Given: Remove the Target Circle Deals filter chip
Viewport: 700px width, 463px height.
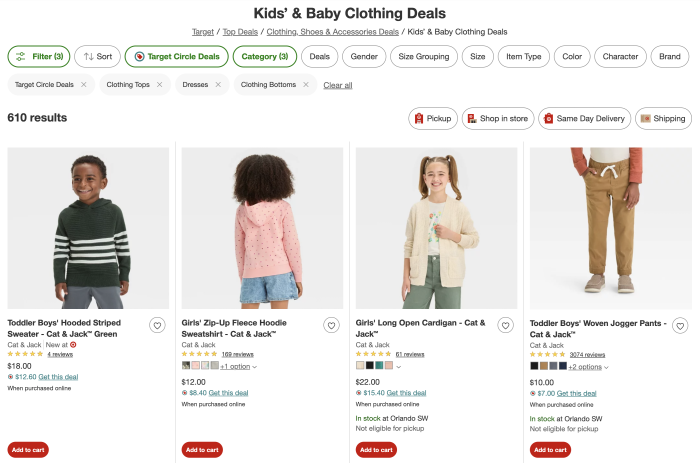Looking at the screenshot, I should coord(84,85).
